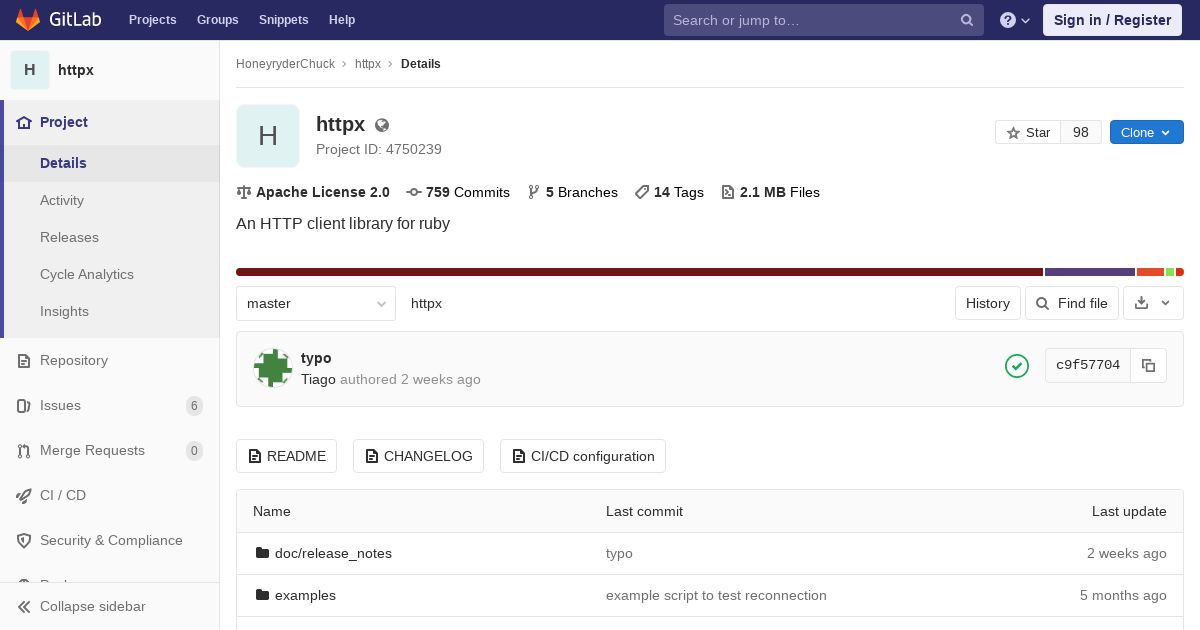
Task: Open the 759 Commits link
Action: [458, 192]
